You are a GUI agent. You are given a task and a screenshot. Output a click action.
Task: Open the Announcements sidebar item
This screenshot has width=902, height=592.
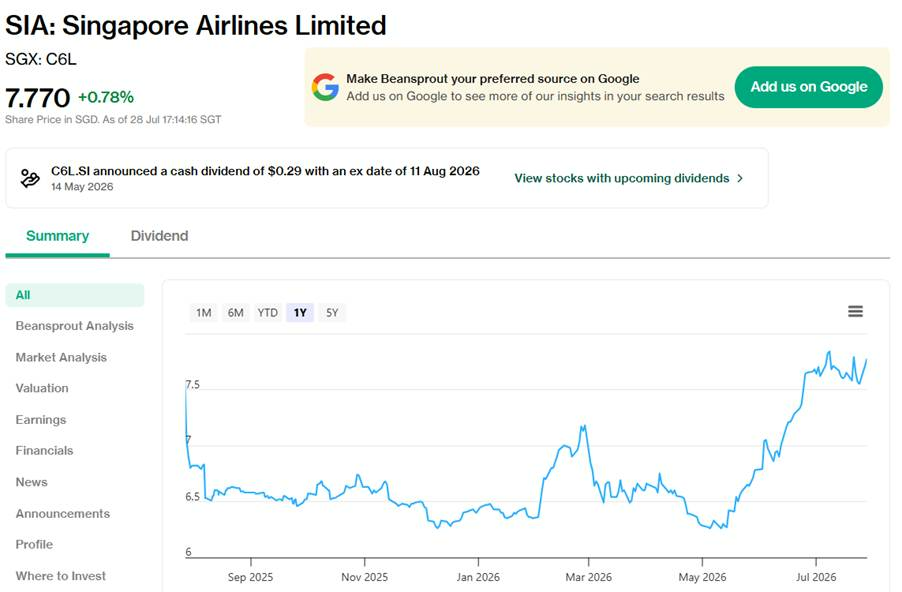tap(63, 513)
